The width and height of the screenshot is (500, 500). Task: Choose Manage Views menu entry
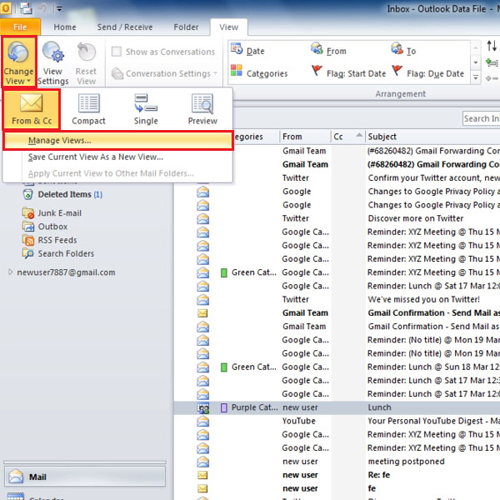[x=118, y=140]
